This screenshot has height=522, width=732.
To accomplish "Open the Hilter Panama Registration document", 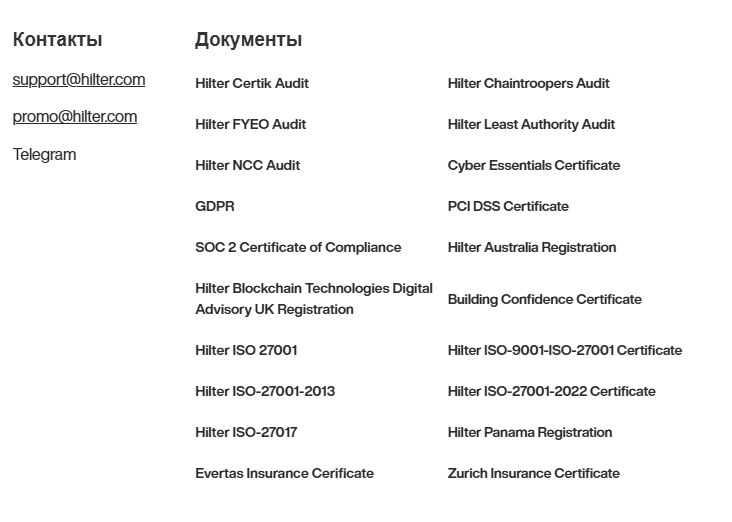I will [530, 432].
